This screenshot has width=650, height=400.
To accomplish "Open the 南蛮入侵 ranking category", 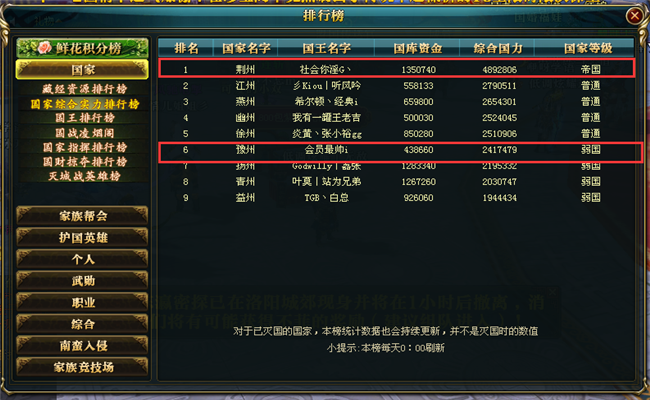I will pos(82,345).
